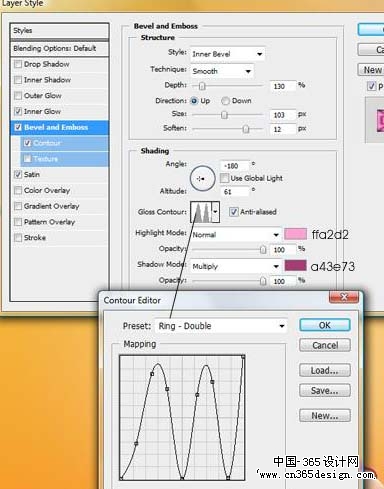384x489 pixels.
Task: Check Use Global Light option
Action: 224,178
